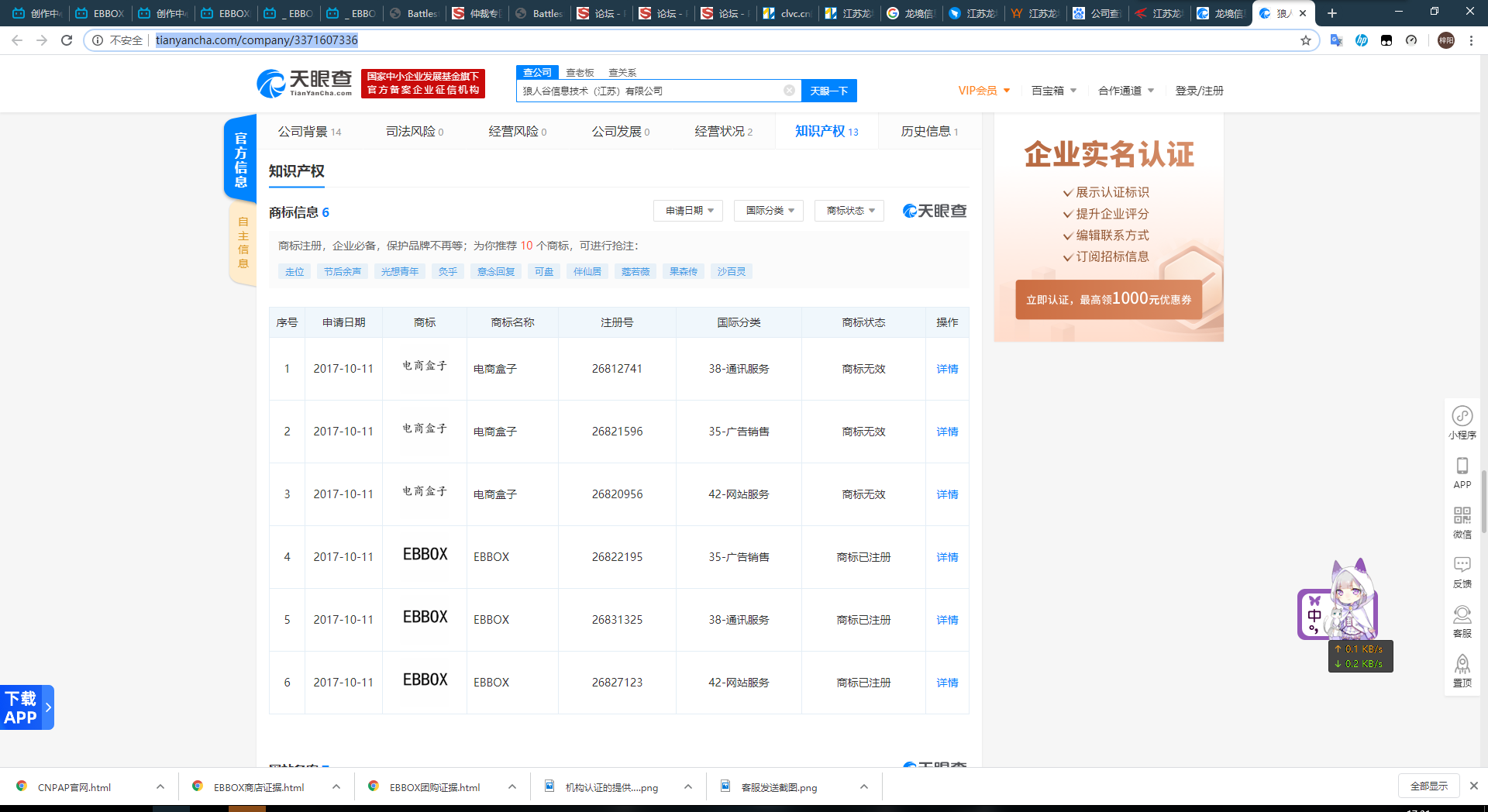Expand the 百宝箱 menu

pyautogui.click(x=1054, y=91)
